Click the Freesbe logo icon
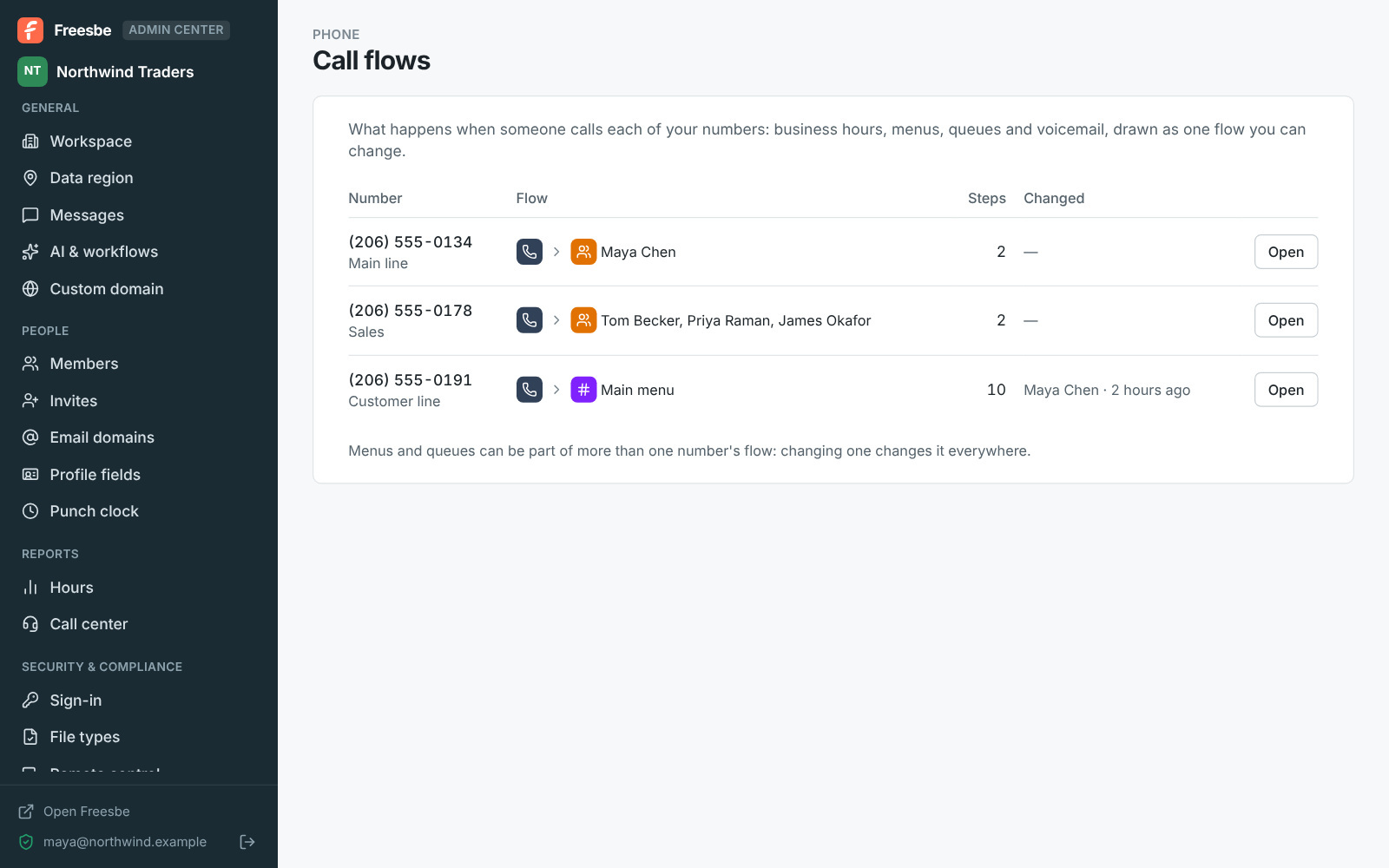Image resolution: width=1389 pixels, height=868 pixels. [x=30, y=30]
